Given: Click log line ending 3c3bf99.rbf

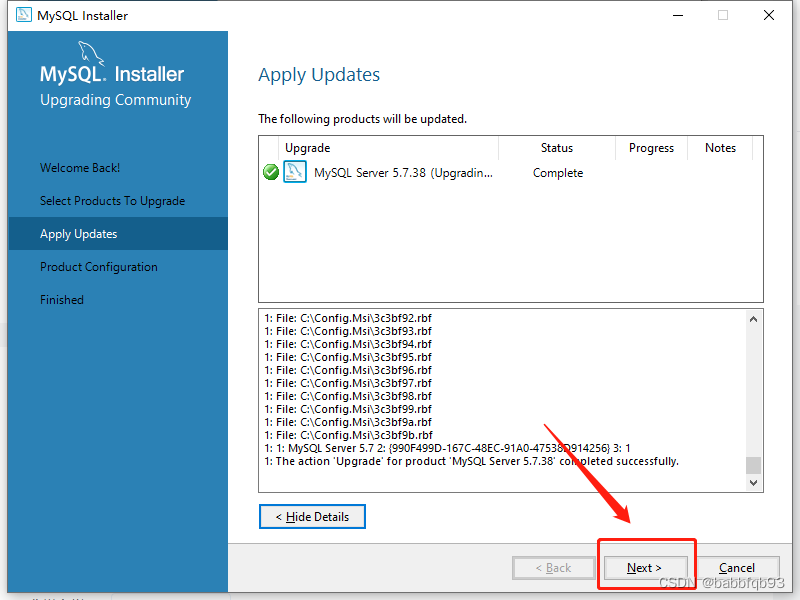Looking at the screenshot, I should [348, 409].
